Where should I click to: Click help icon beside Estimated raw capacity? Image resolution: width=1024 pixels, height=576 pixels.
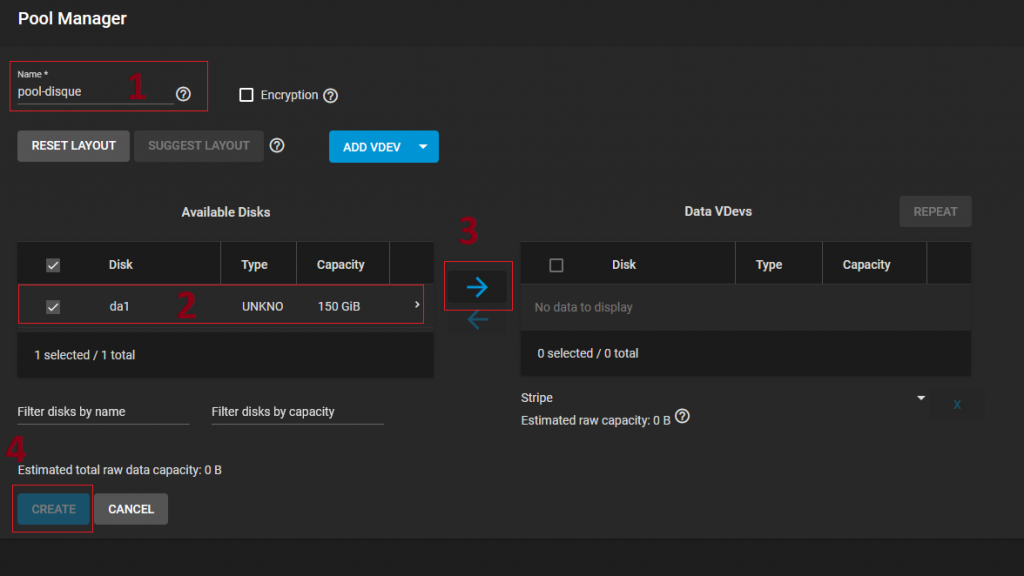click(x=683, y=417)
